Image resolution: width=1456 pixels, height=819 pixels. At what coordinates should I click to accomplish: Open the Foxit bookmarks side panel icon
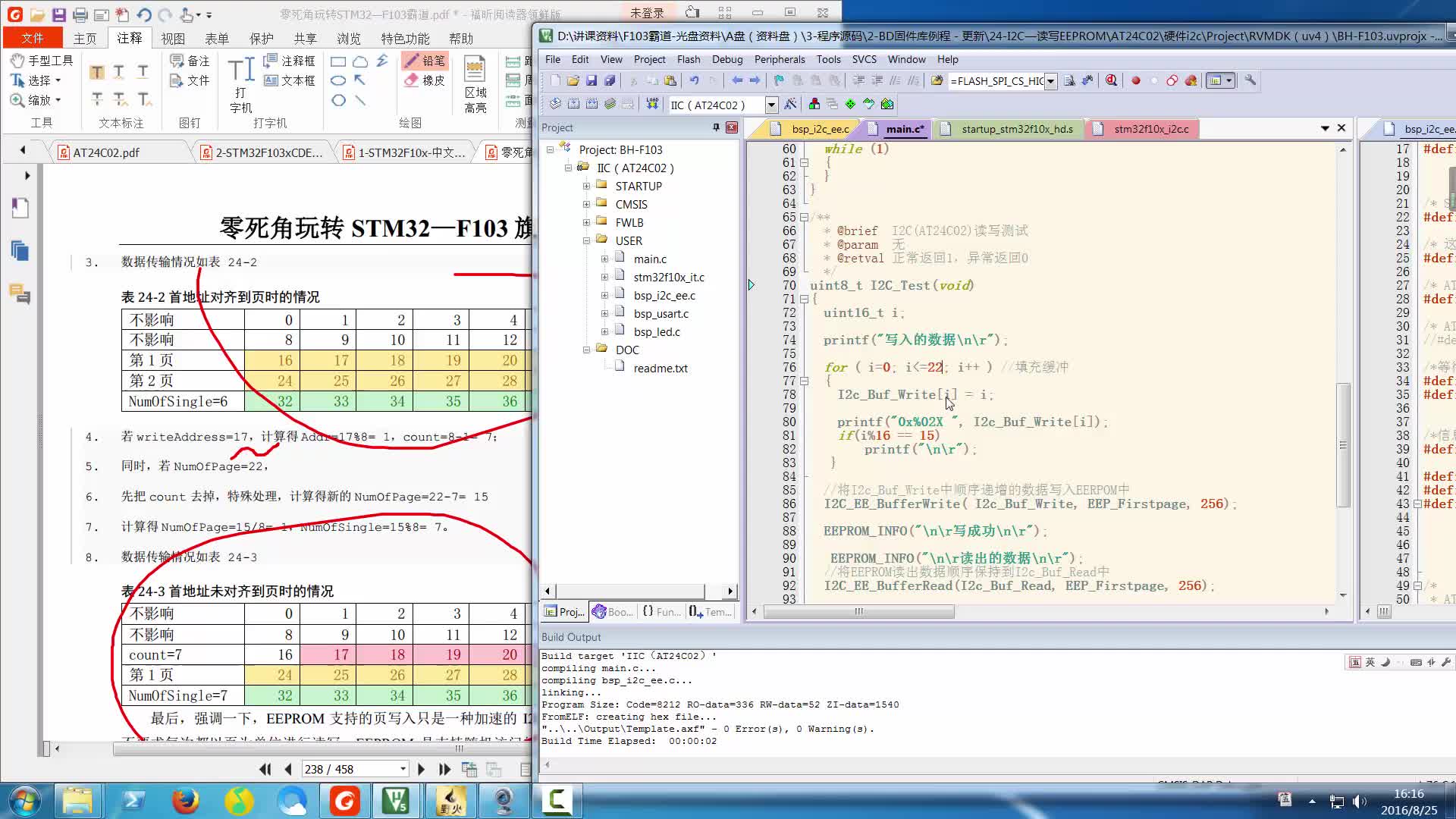20,207
